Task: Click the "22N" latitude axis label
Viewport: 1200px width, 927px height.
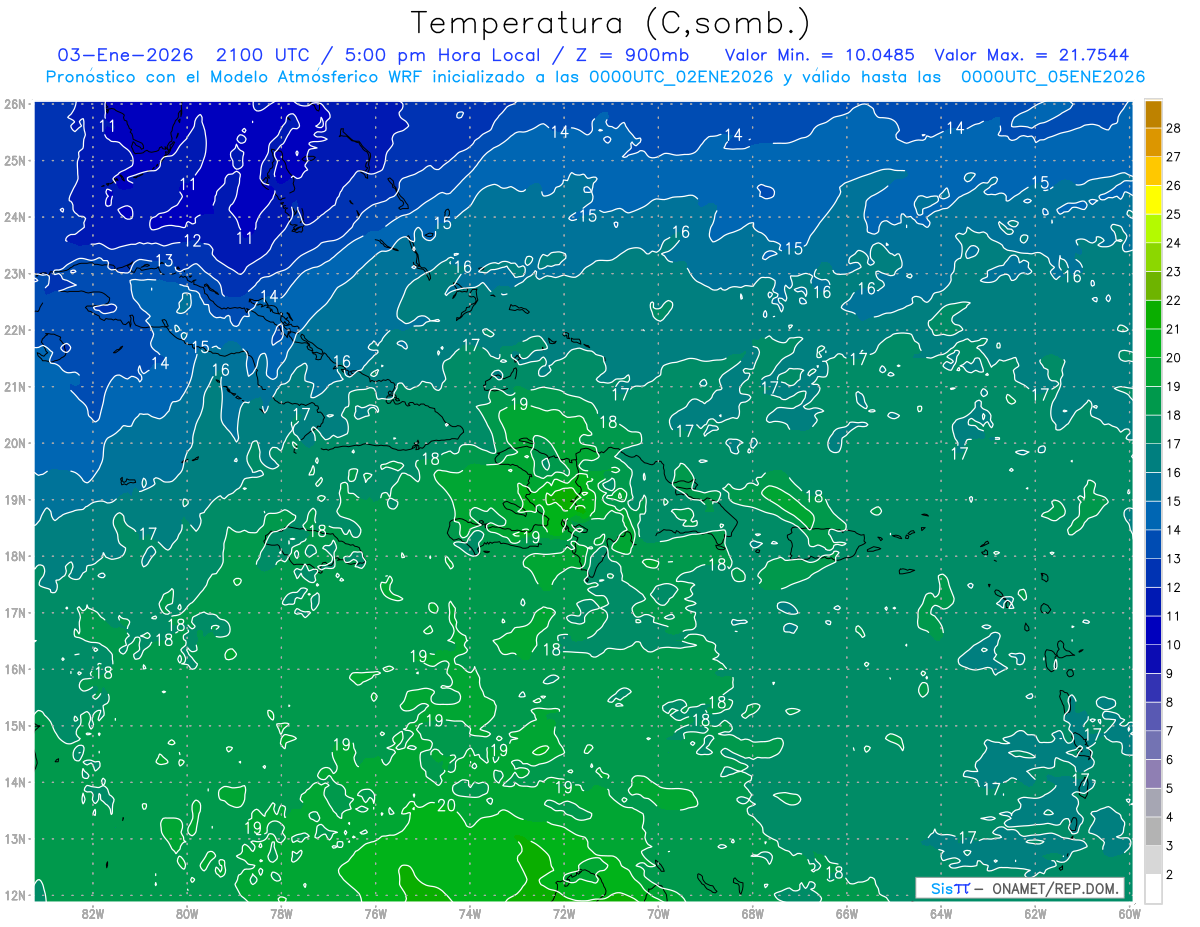Action: [15, 330]
